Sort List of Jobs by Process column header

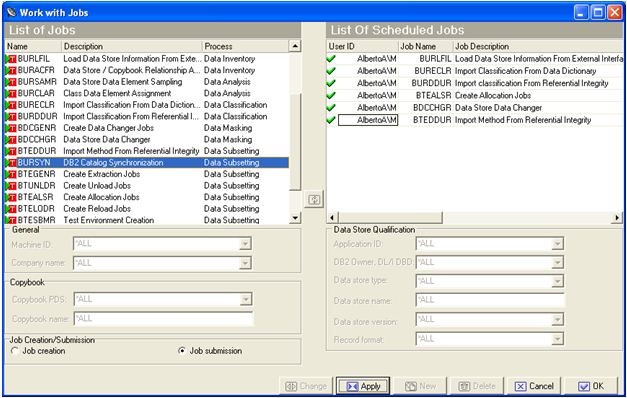246,46
